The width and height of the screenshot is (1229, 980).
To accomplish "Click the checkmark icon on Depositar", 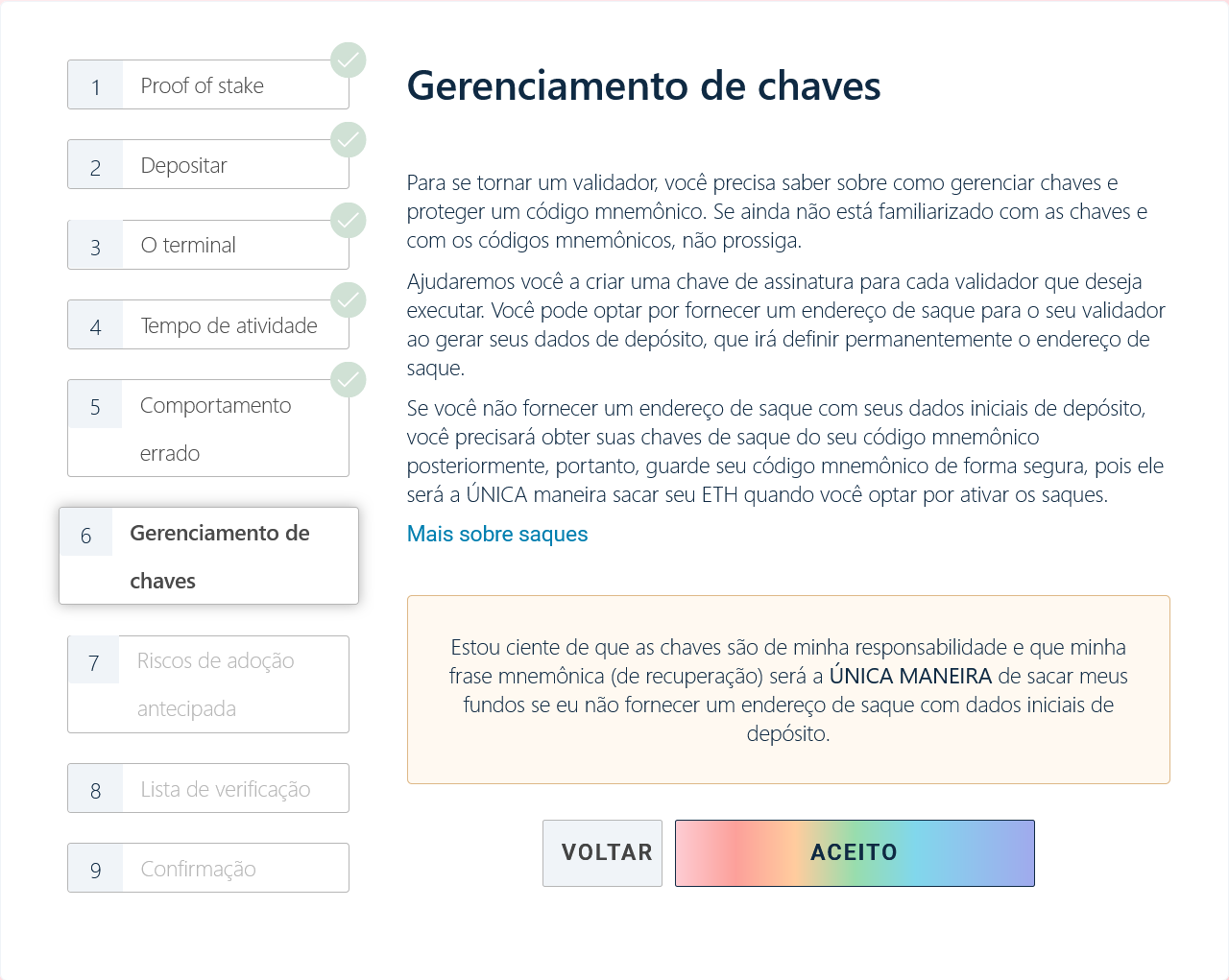I will point(348,139).
